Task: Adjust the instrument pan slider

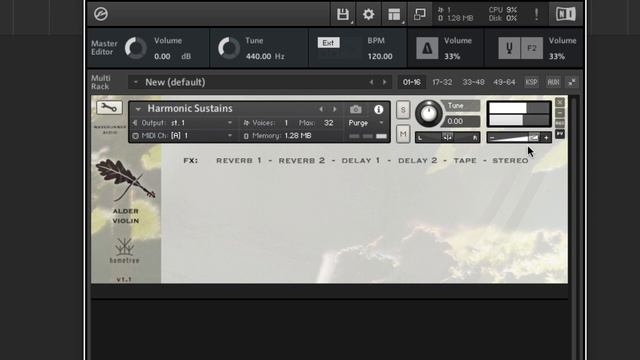Action: [x=447, y=137]
